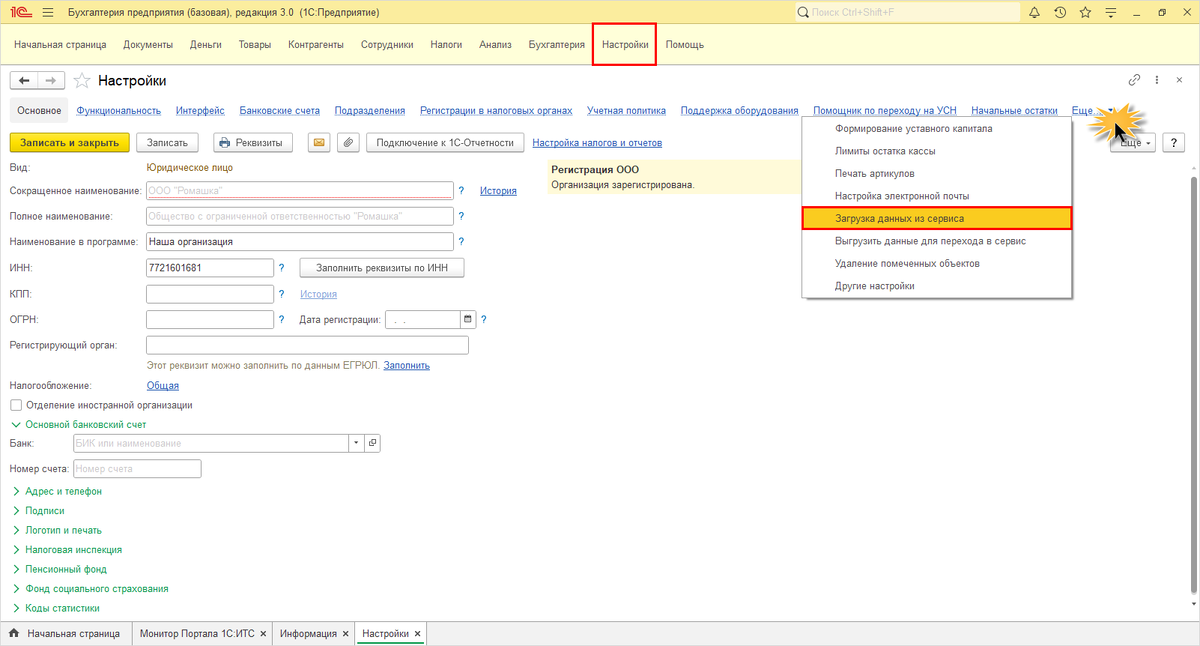Show hint for Полное наименование
The height and width of the screenshot is (646, 1200).
(461, 216)
